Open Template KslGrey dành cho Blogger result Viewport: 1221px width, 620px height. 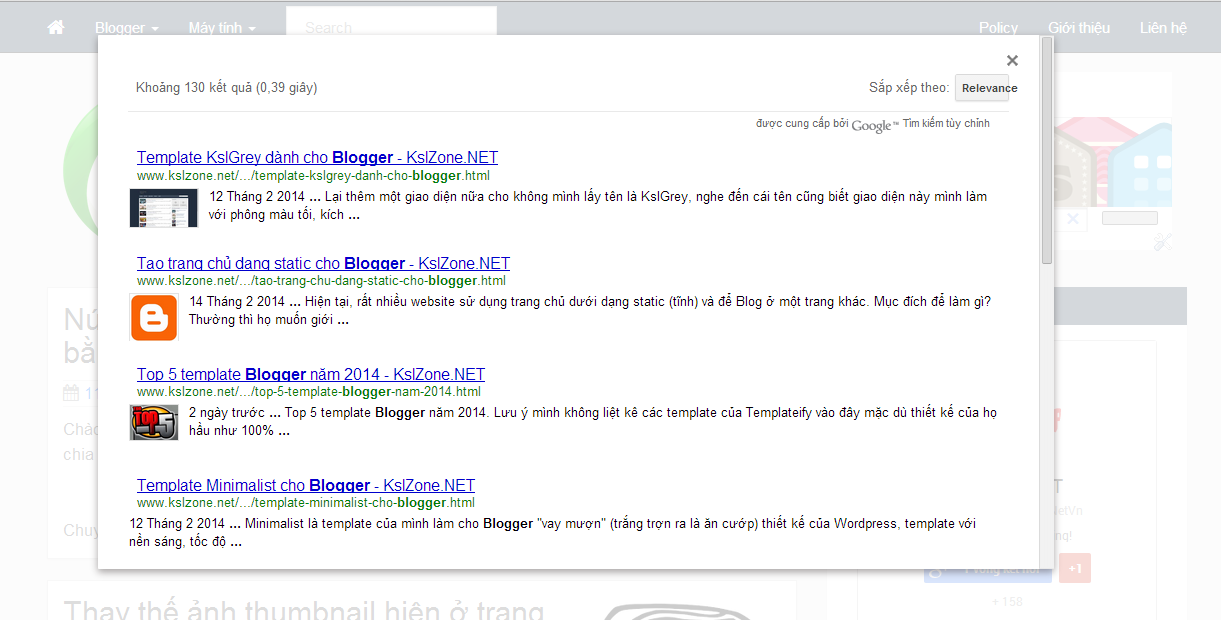click(317, 158)
